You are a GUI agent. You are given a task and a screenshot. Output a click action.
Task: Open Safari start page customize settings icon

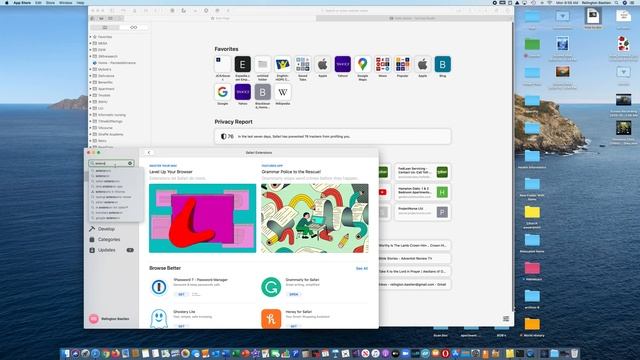click(x=506, y=319)
